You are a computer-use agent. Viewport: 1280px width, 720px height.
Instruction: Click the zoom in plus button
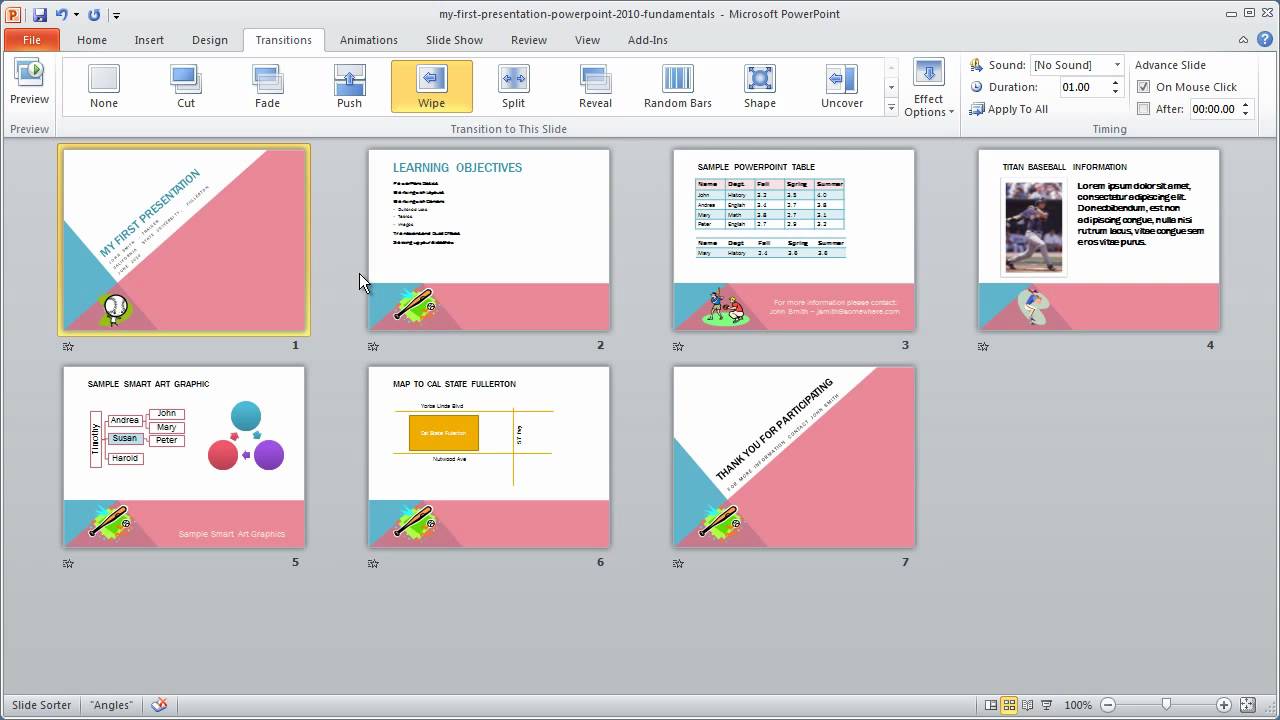[x=1224, y=705]
